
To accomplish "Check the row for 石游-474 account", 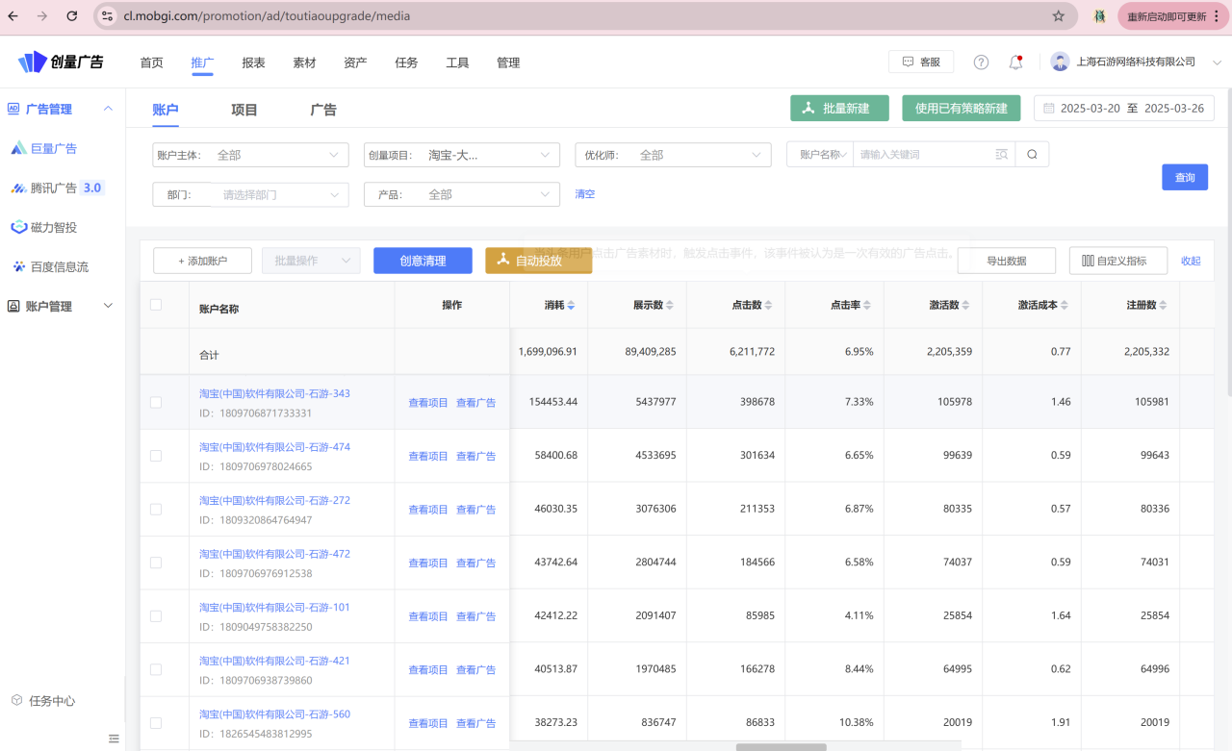I will click(x=155, y=455).
